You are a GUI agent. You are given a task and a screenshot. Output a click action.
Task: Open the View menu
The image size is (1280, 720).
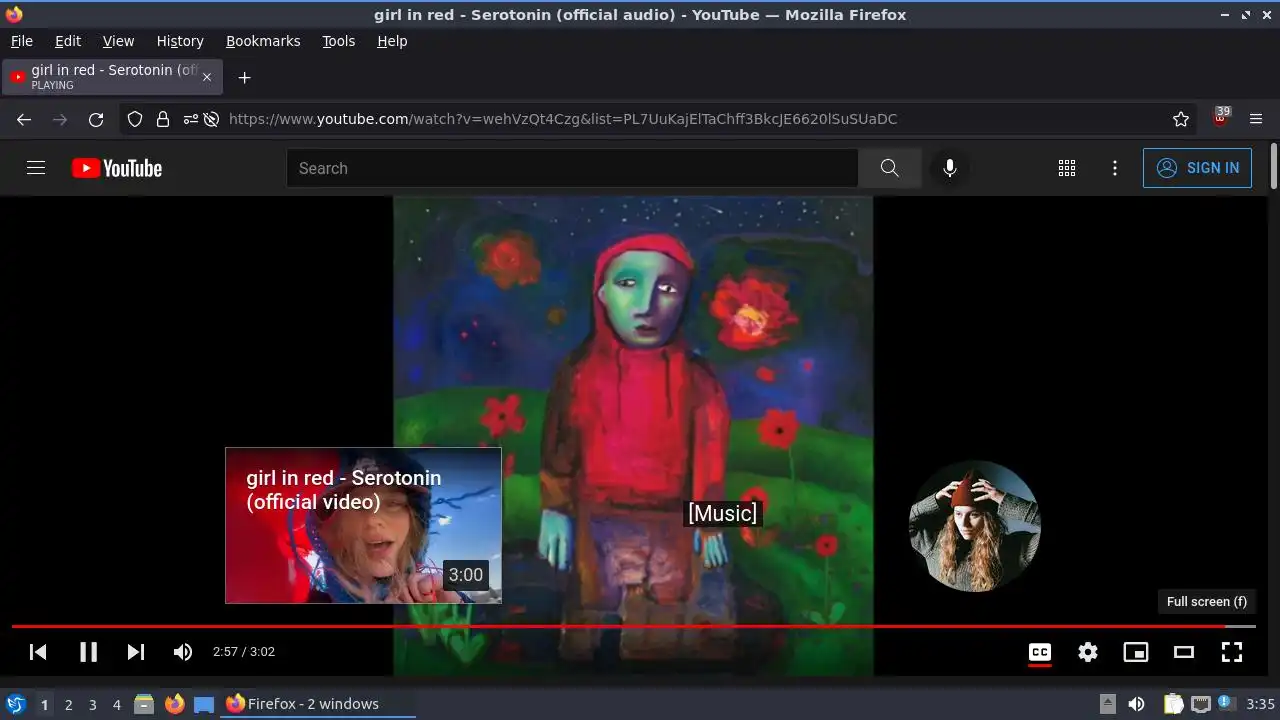pos(118,41)
